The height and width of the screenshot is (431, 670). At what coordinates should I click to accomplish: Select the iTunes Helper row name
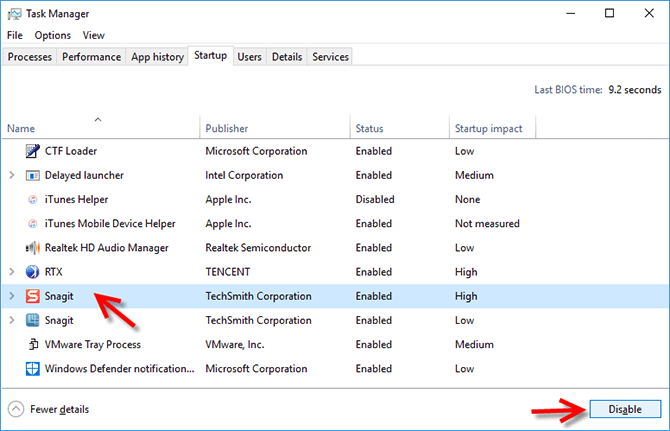76,199
